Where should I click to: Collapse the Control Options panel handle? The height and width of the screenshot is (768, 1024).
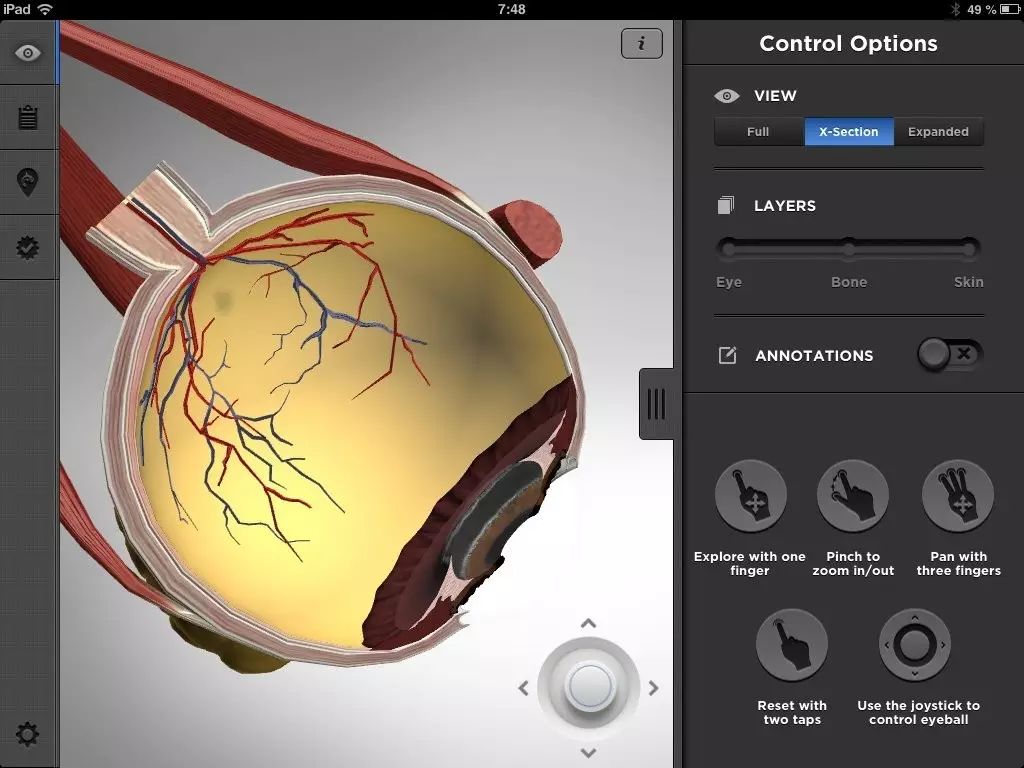click(656, 404)
